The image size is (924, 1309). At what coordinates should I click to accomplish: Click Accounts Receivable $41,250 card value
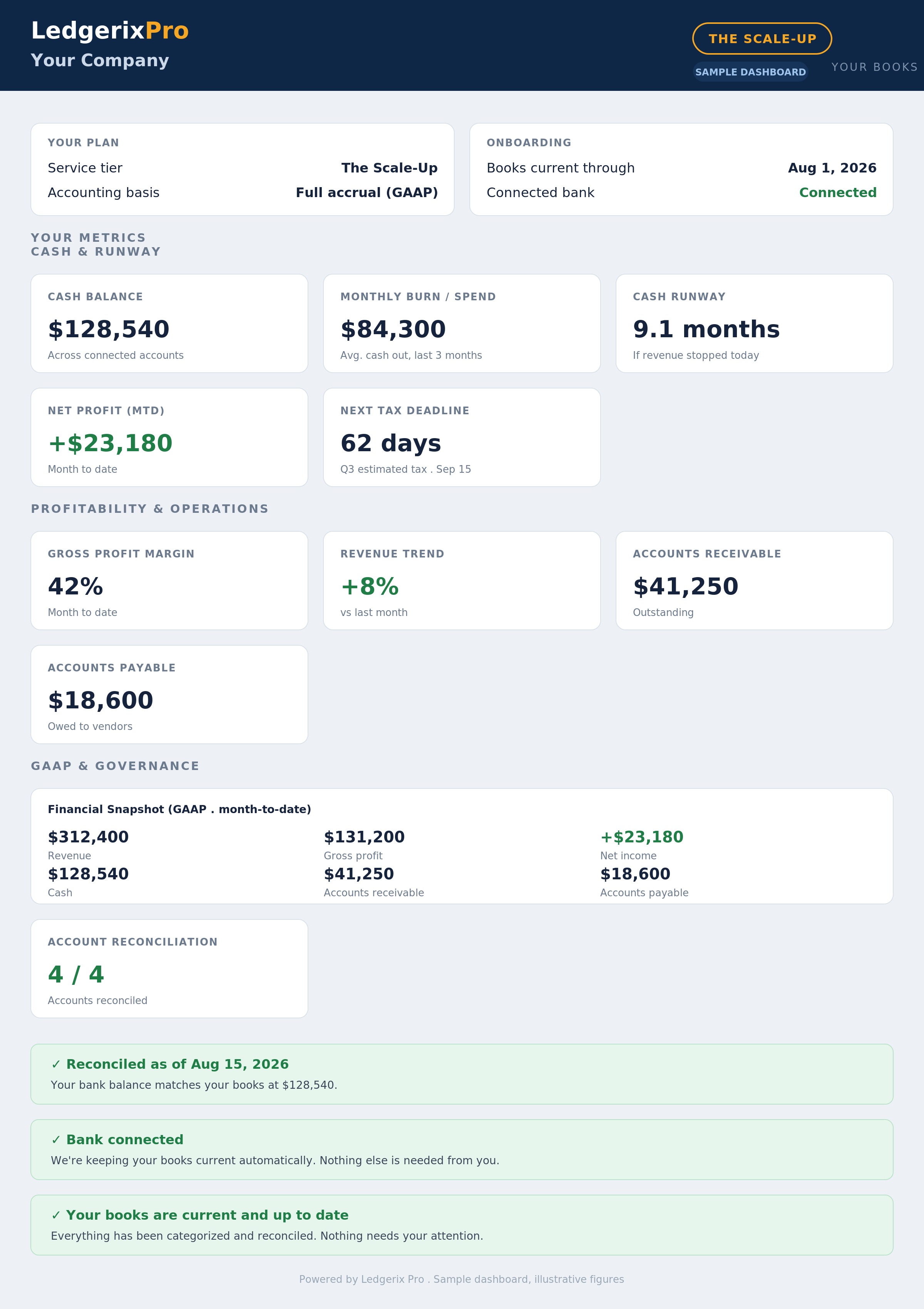685,587
